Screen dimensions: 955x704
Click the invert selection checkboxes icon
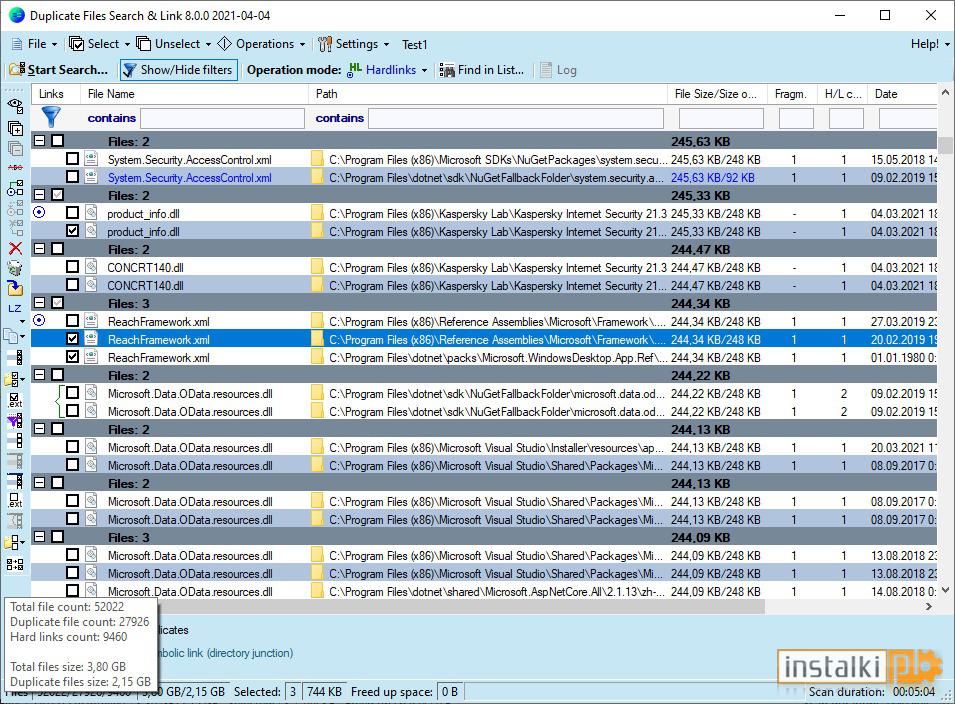pyautogui.click(x=15, y=565)
